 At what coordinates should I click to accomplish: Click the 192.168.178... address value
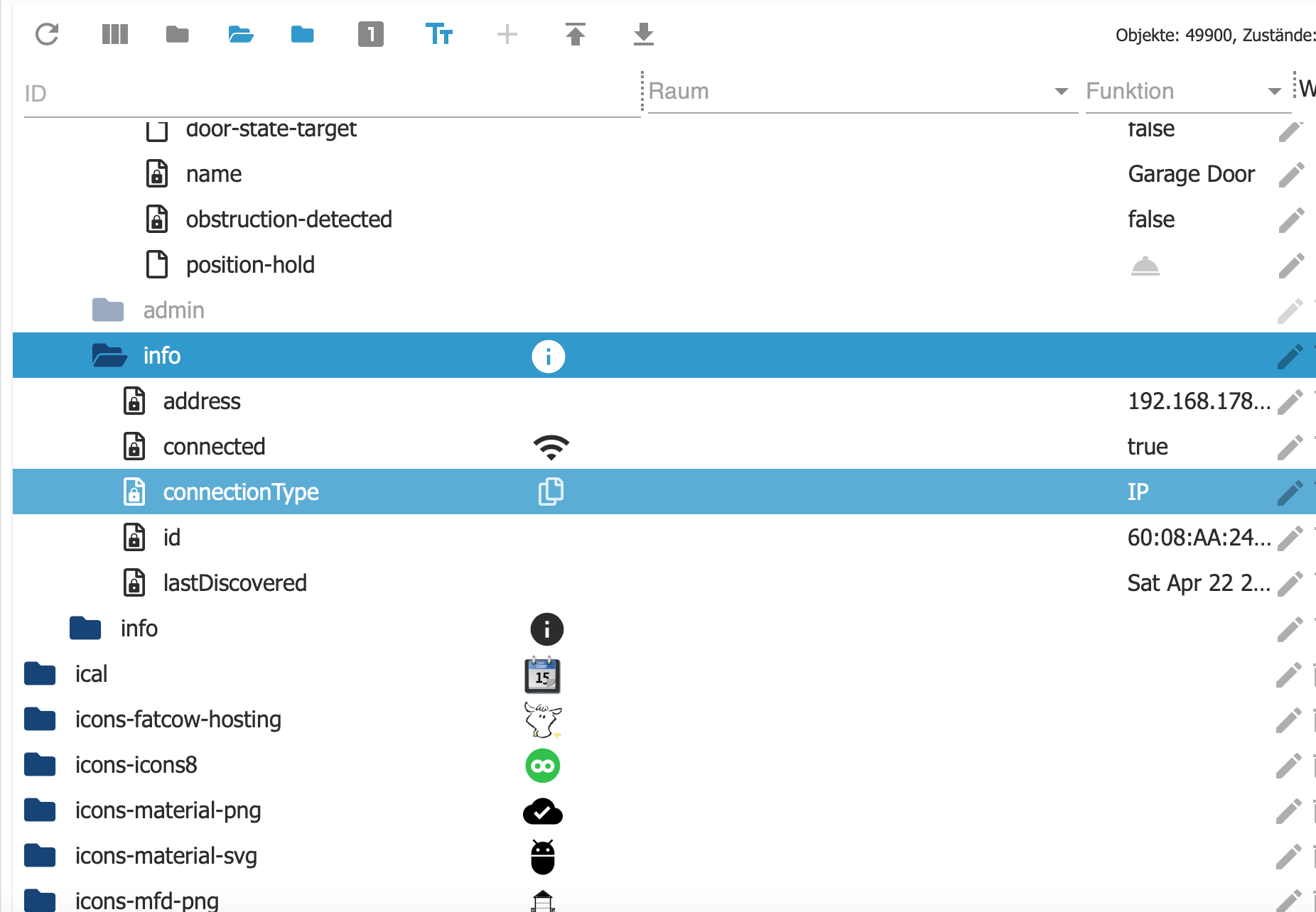click(1199, 401)
